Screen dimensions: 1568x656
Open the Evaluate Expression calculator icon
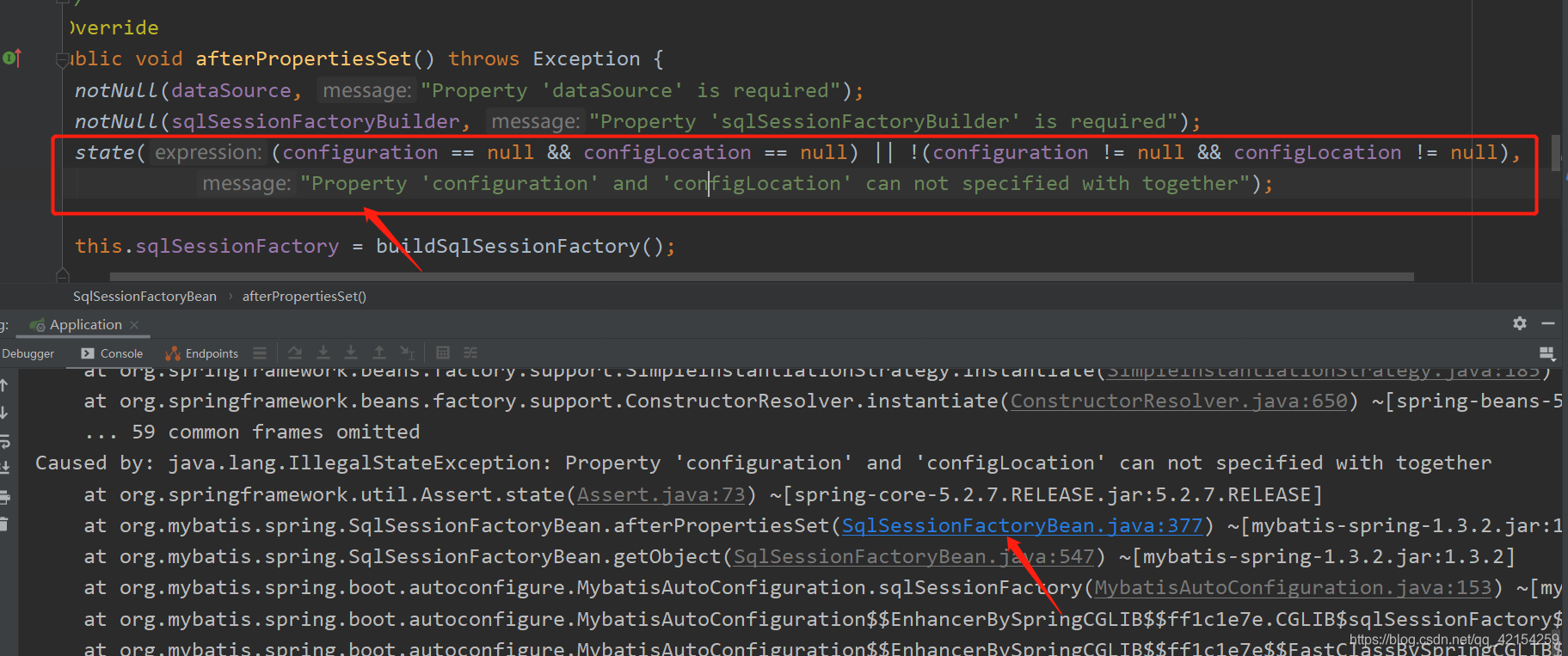click(x=443, y=353)
